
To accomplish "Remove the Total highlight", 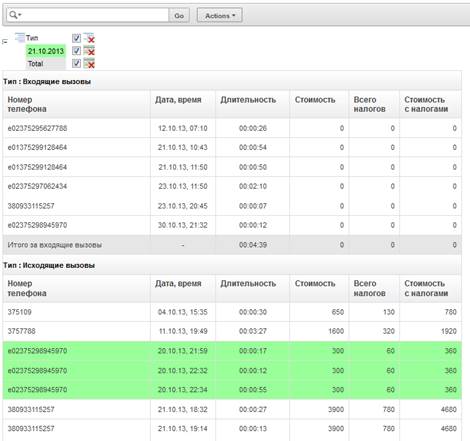I will [89, 63].
